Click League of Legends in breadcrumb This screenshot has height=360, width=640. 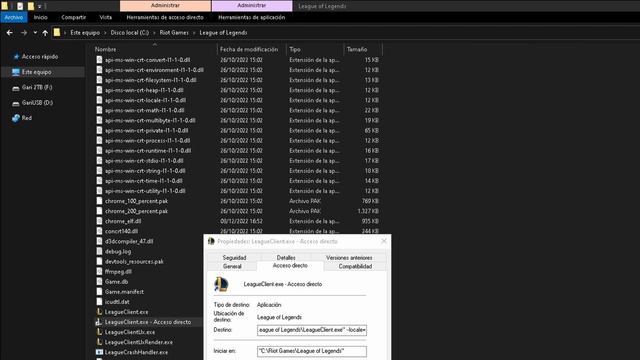[x=223, y=33]
